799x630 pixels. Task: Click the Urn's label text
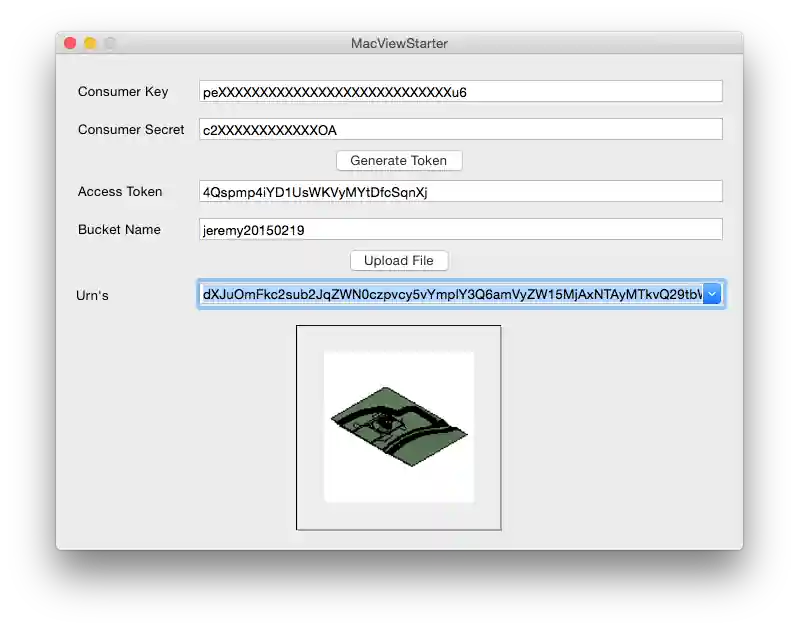[x=92, y=295]
